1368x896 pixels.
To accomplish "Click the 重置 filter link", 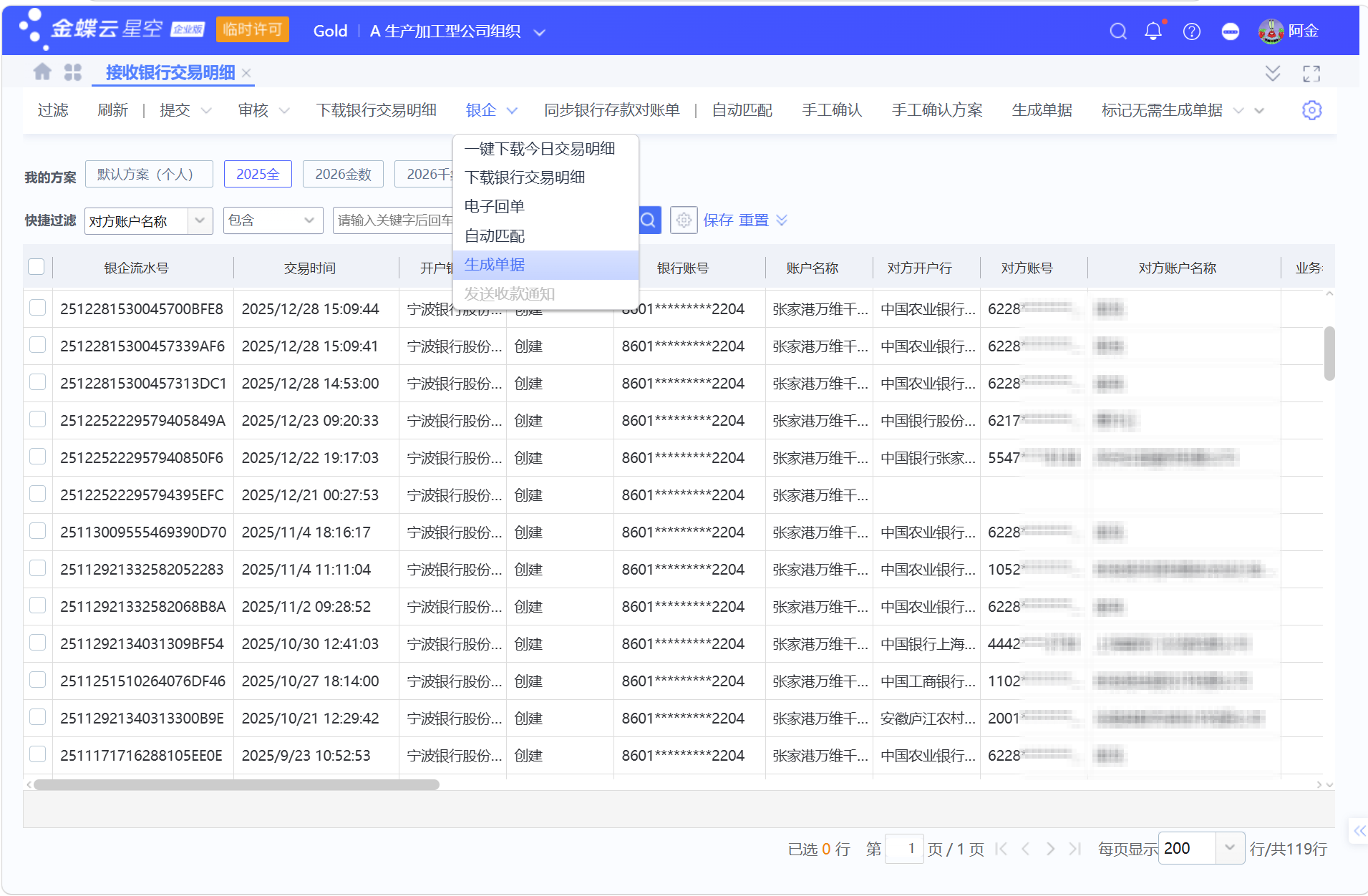I will point(754,220).
